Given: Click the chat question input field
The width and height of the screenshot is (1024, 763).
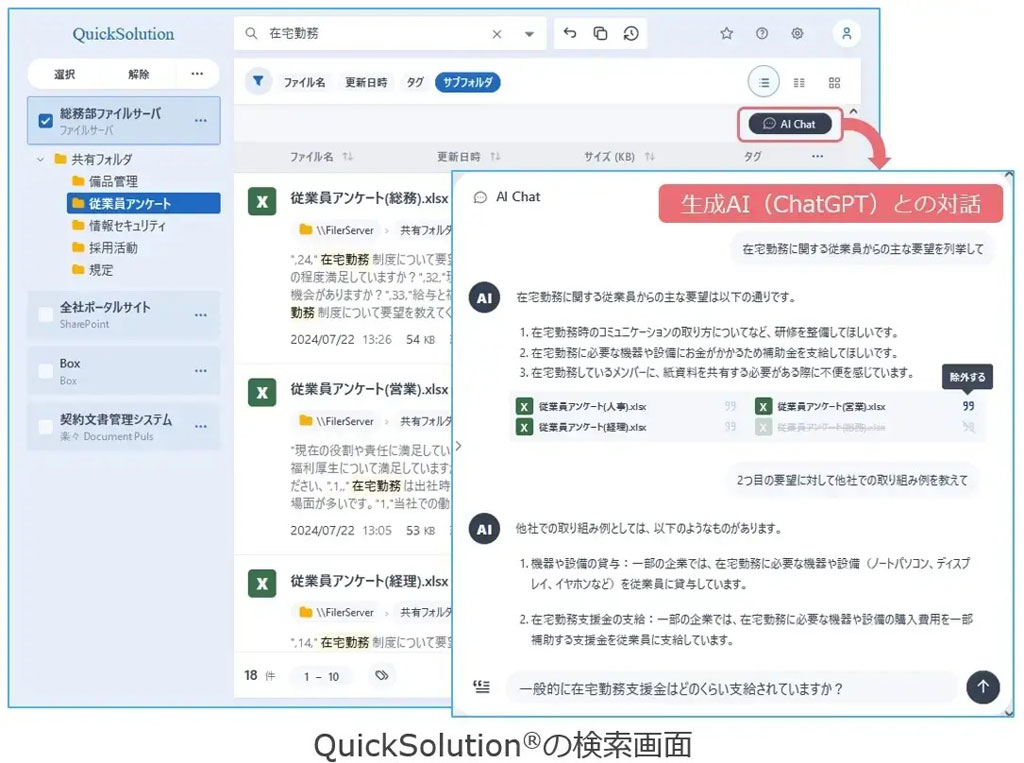Looking at the screenshot, I should (x=700, y=687).
